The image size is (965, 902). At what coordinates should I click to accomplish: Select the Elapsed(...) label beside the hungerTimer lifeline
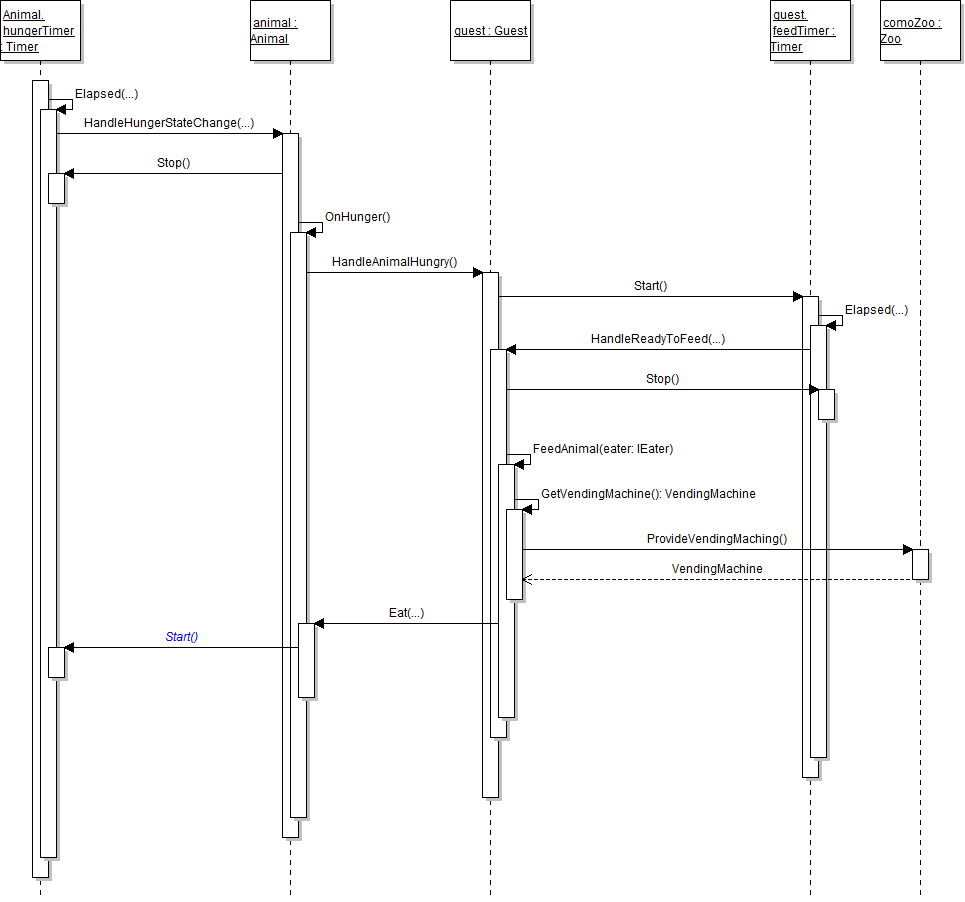coord(106,94)
